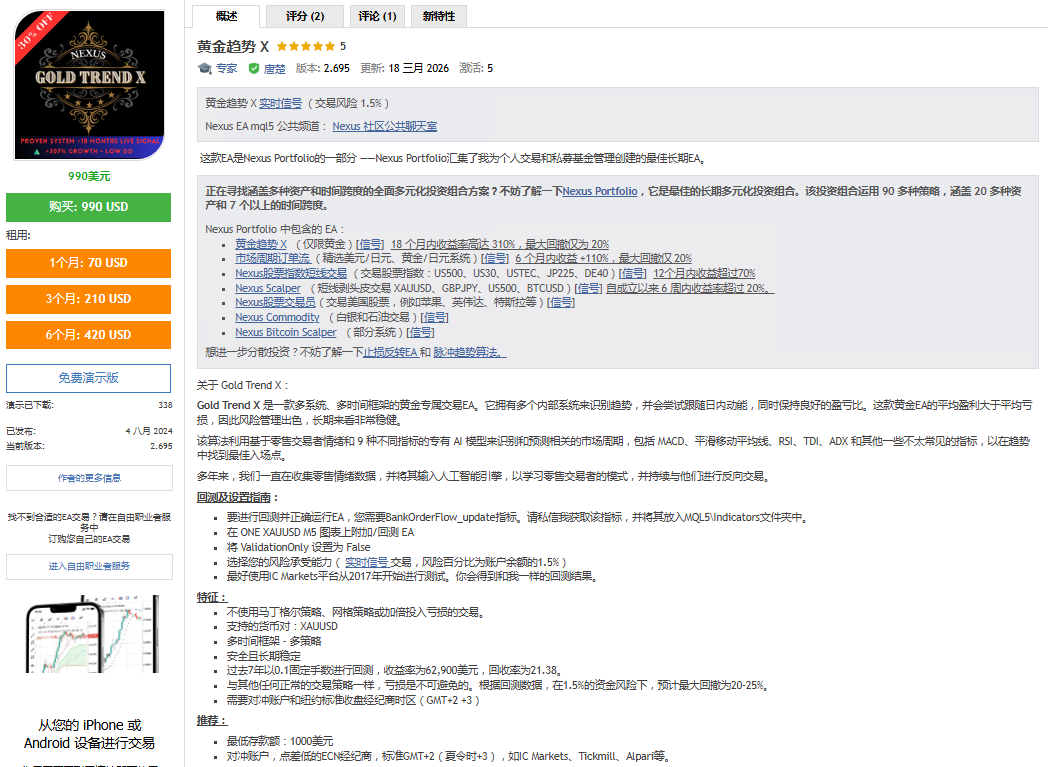The width and height of the screenshot is (1048, 767).
Task: Open [信号] link beside Nexus股票交易员
Action: point(561,302)
